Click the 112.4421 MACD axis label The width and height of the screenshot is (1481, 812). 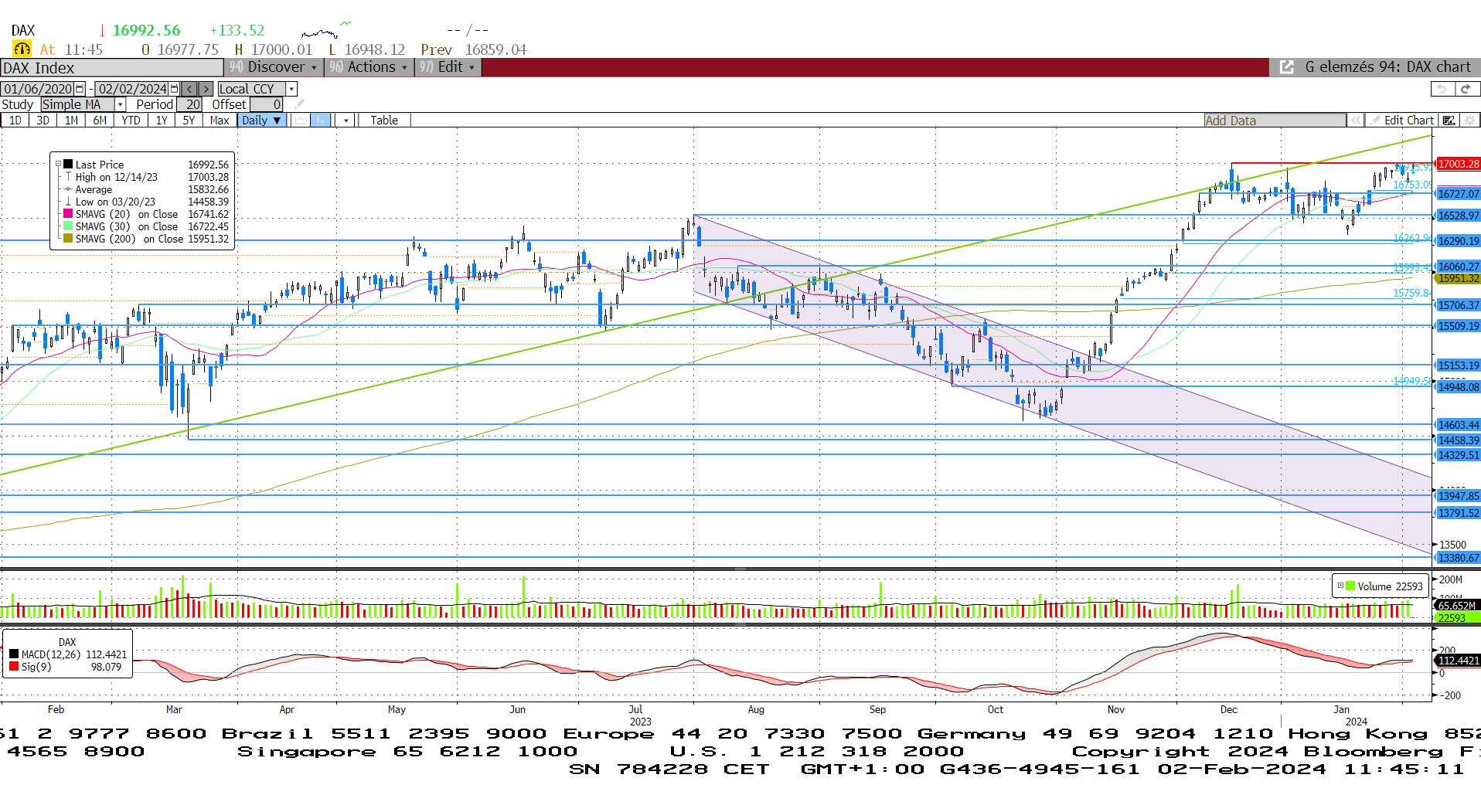tap(1458, 661)
